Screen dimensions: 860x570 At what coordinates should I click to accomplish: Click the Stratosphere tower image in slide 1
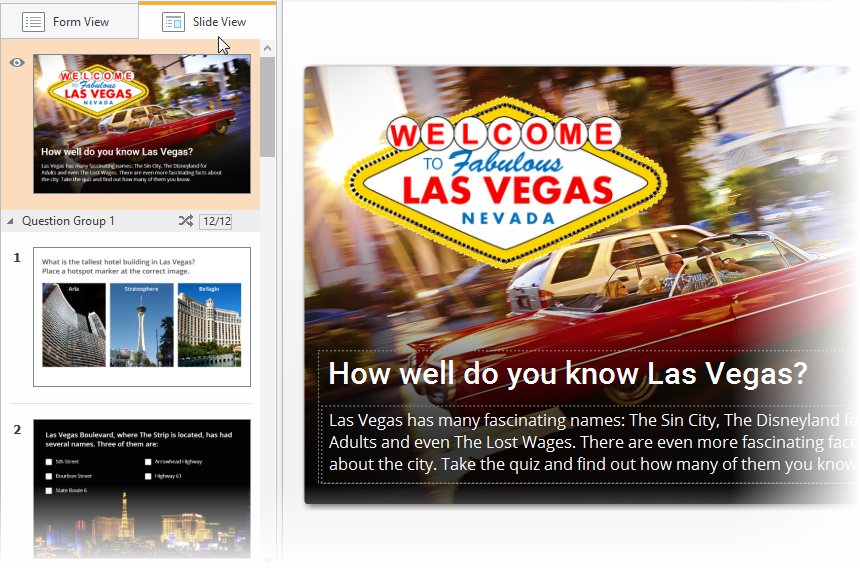[x=141, y=325]
